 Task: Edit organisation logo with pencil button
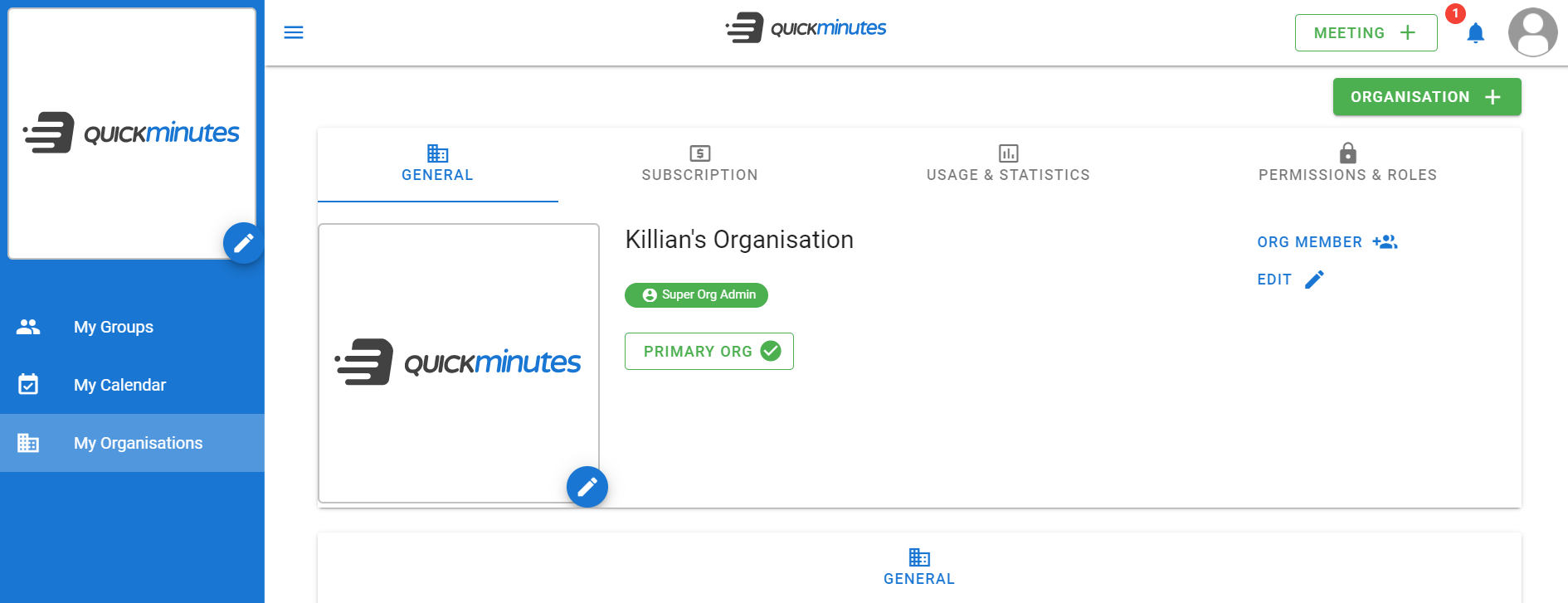pos(587,487)
